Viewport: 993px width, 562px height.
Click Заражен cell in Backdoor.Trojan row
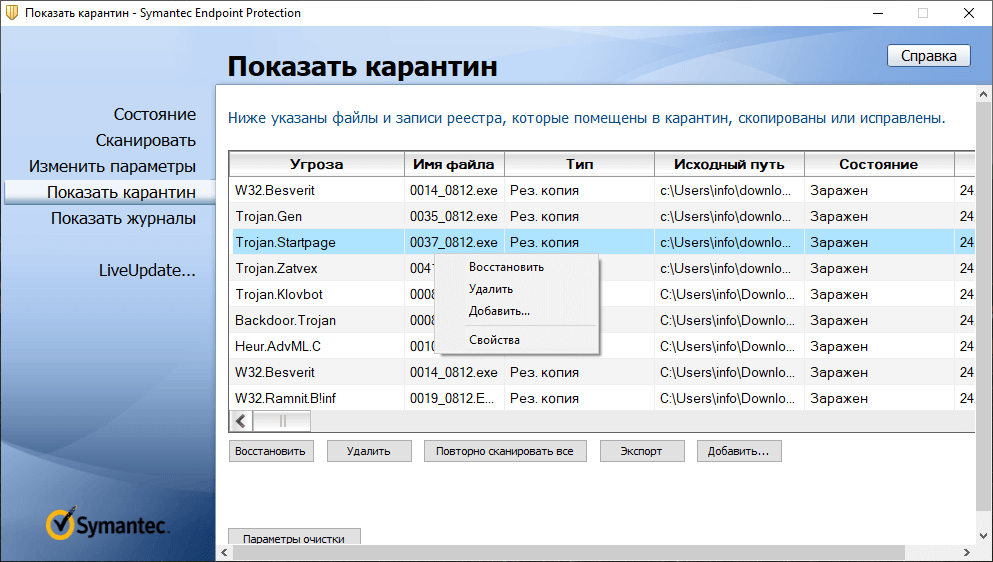[x=879, y=320]
